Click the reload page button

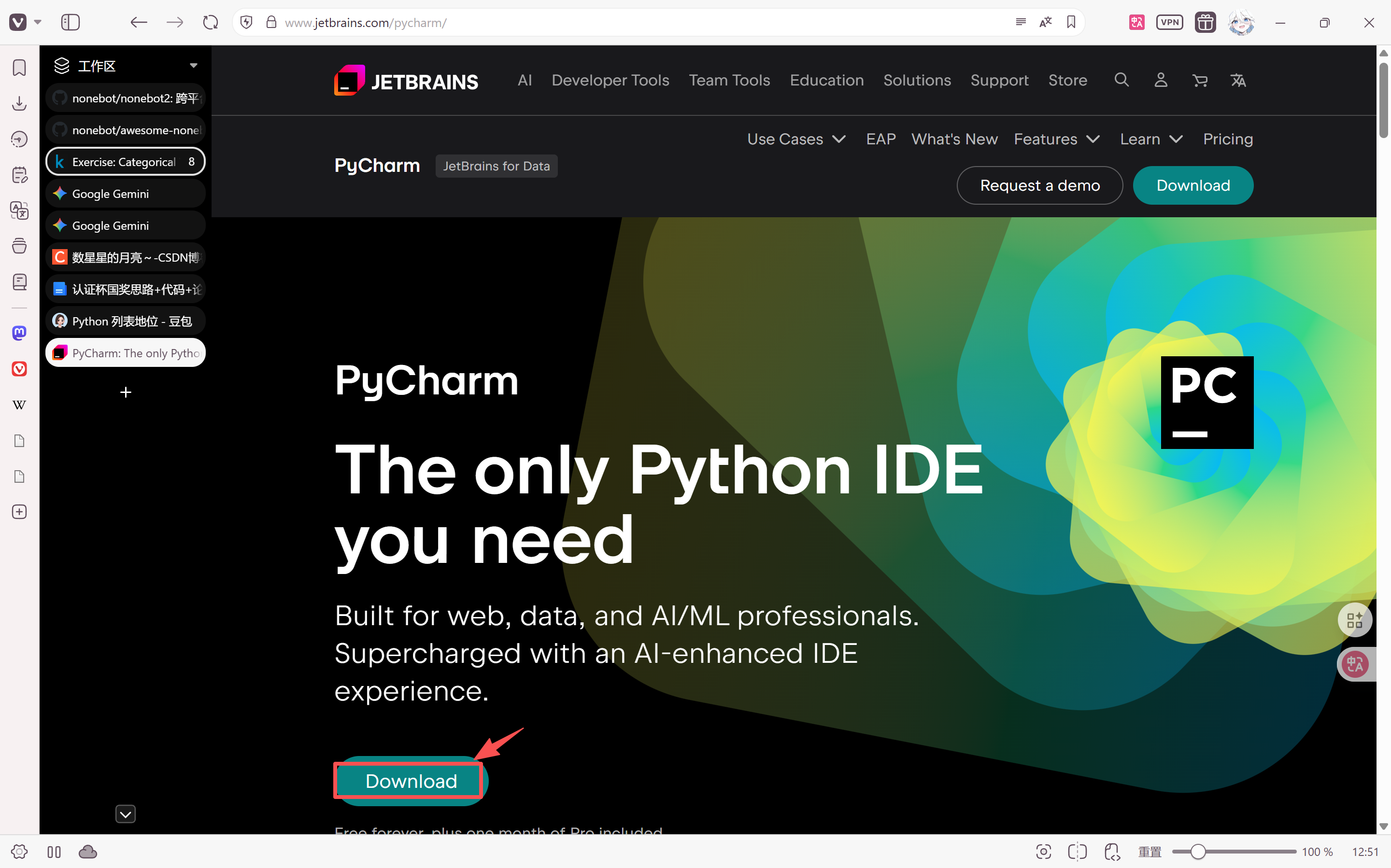[x=210, y=22]
